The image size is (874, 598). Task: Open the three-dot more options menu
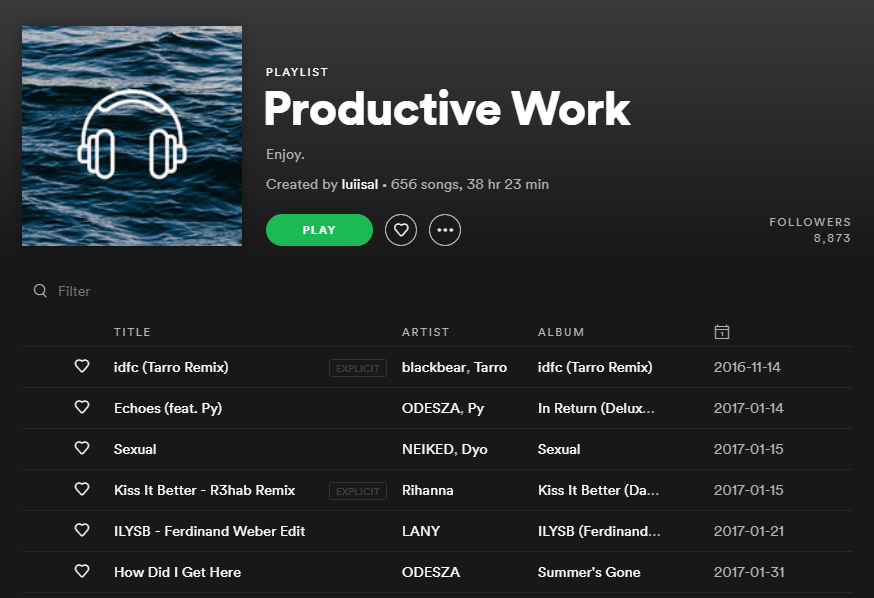pos(444,229)
